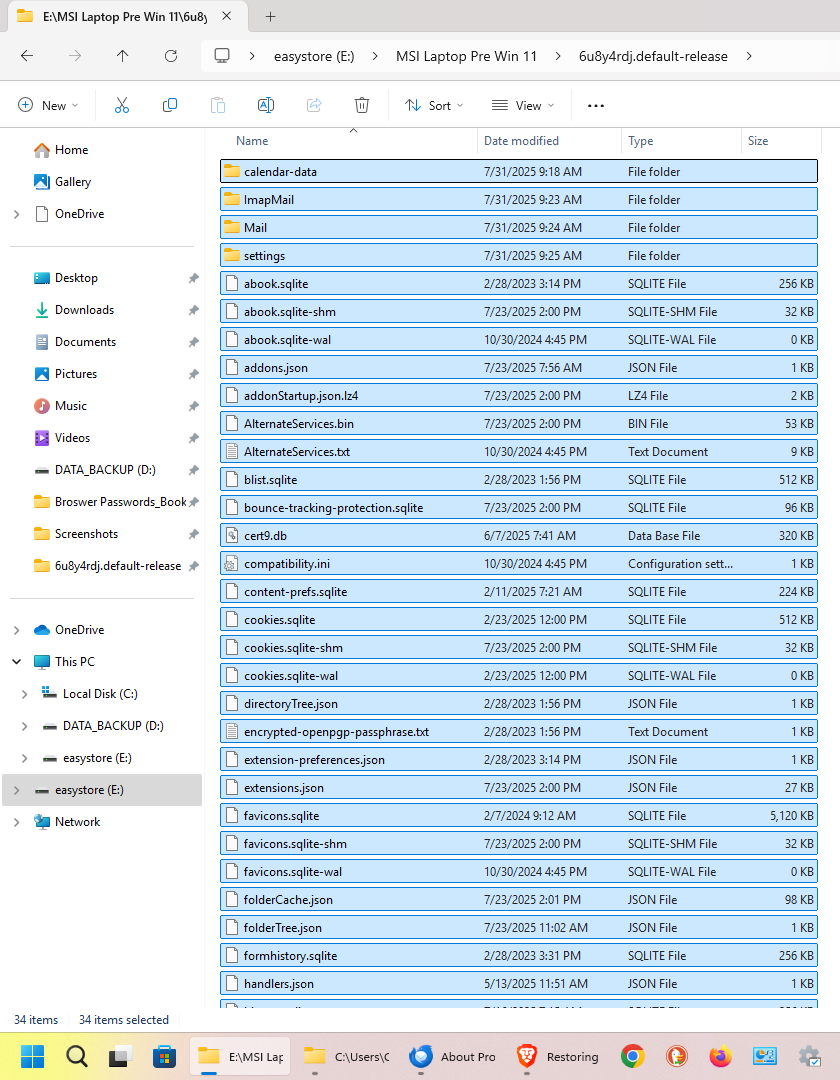Go back with the left arrow

27,56
